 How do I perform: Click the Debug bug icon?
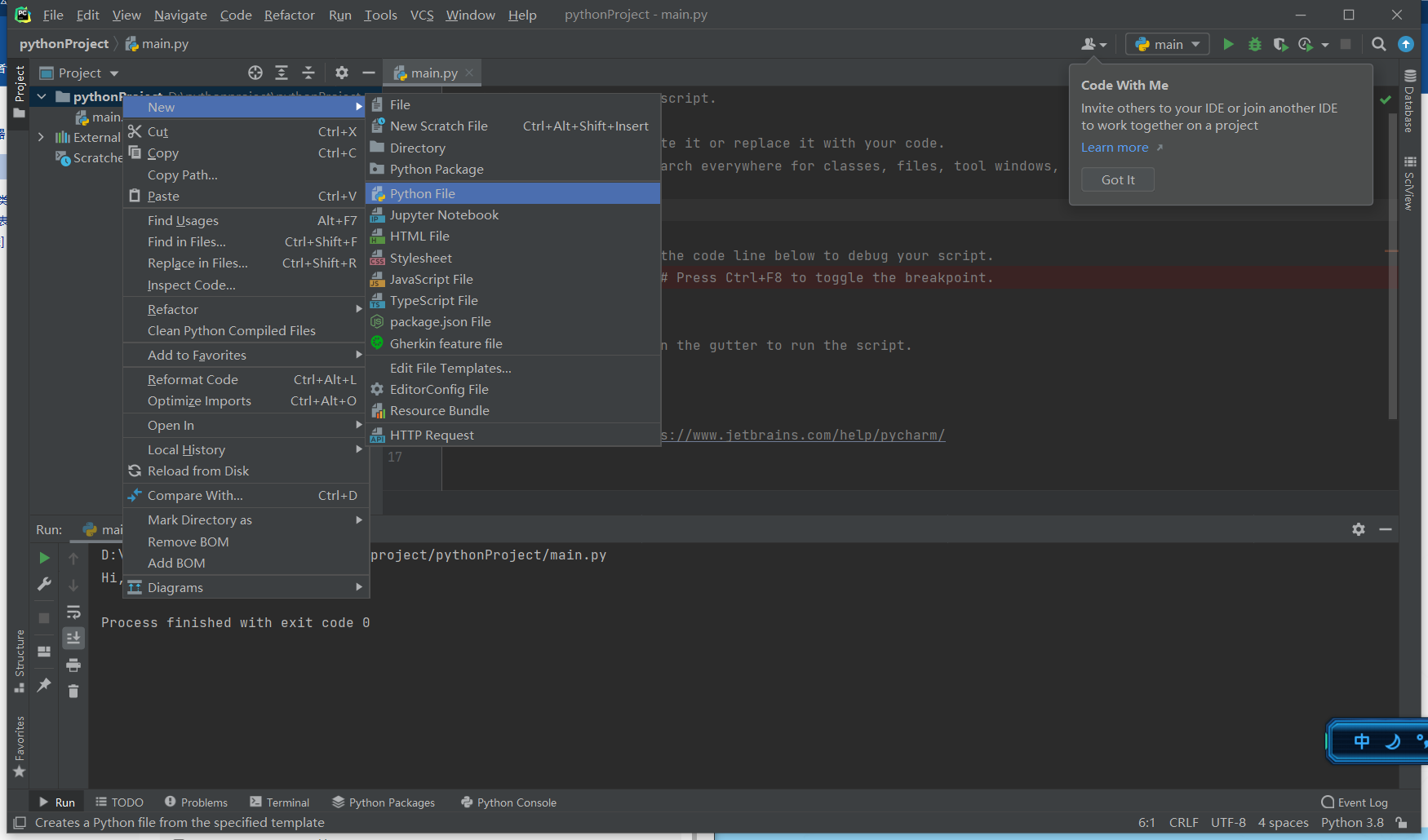1255,44
